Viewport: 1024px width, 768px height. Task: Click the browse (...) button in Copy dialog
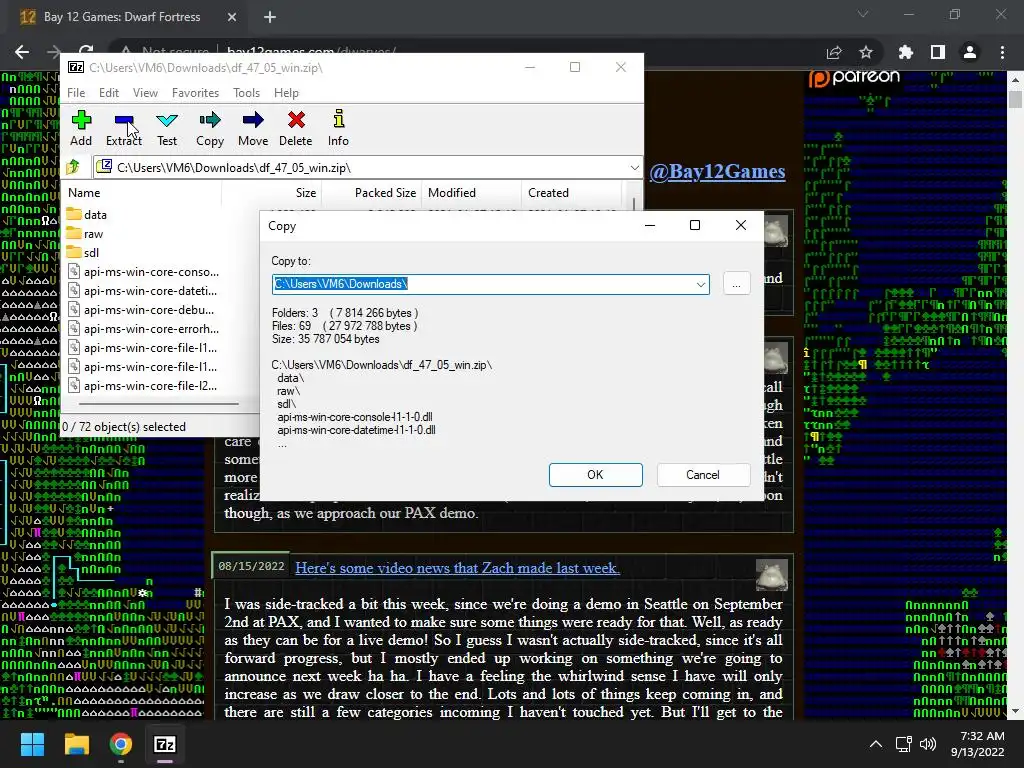click(737, 284)
